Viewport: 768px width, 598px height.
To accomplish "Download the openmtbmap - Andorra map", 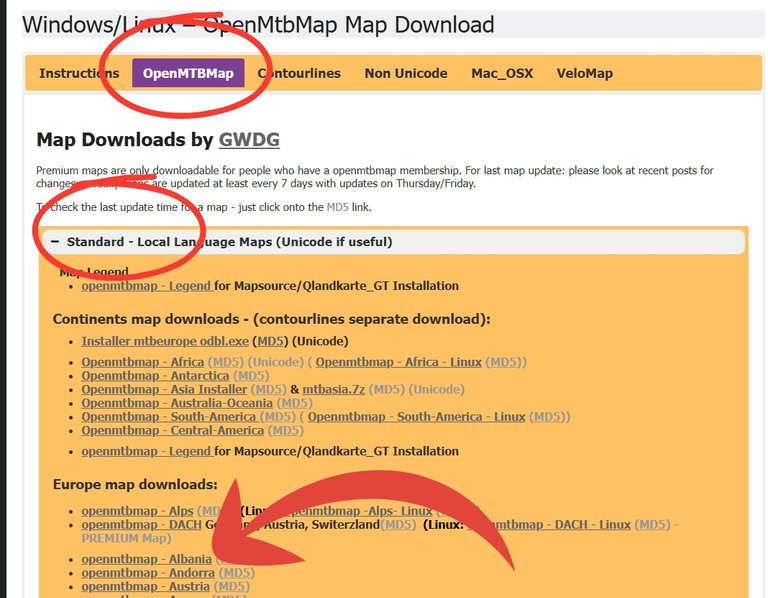I will [148, 573].
